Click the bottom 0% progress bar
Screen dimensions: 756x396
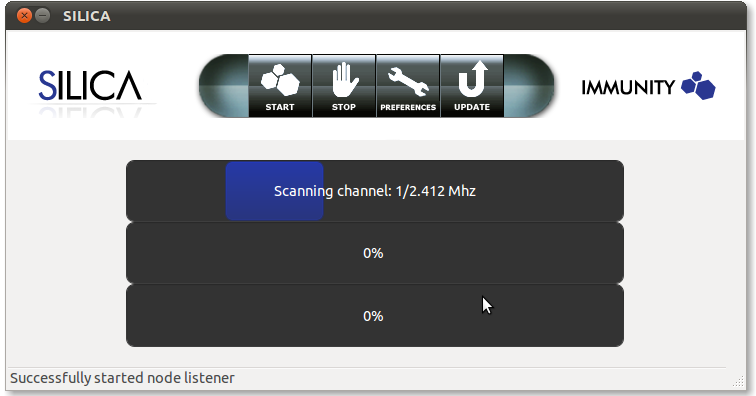(375, 316)
